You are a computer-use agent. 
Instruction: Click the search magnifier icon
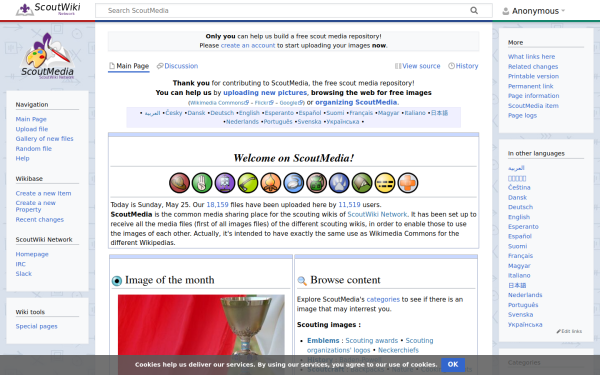point(474,11)
